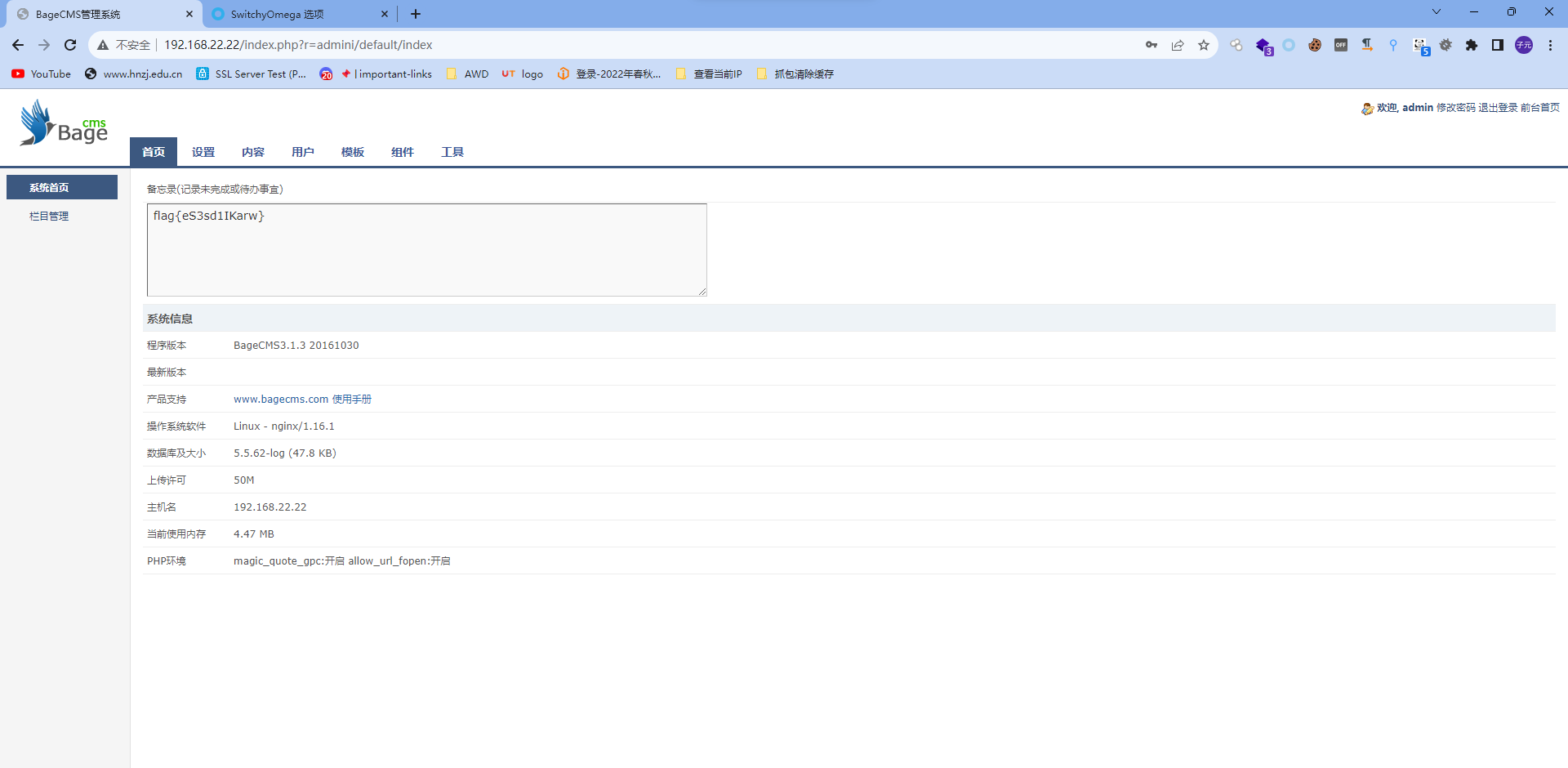Open the www.bagecms.com link
Image resolution: width=1568 pixels, height=768 pixels.
[x=281, y=400]
